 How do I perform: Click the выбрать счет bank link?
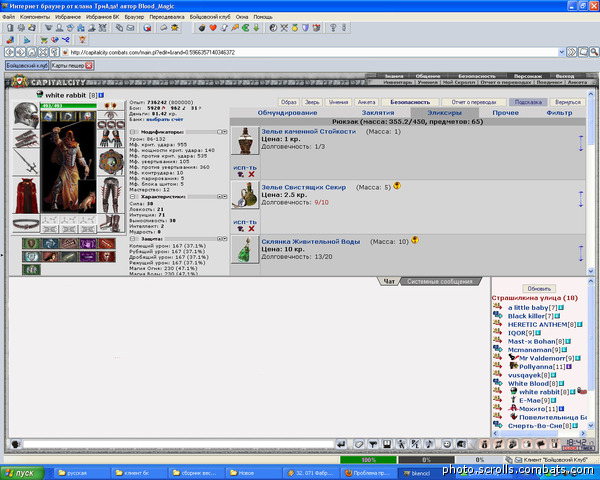pos(165,119)
